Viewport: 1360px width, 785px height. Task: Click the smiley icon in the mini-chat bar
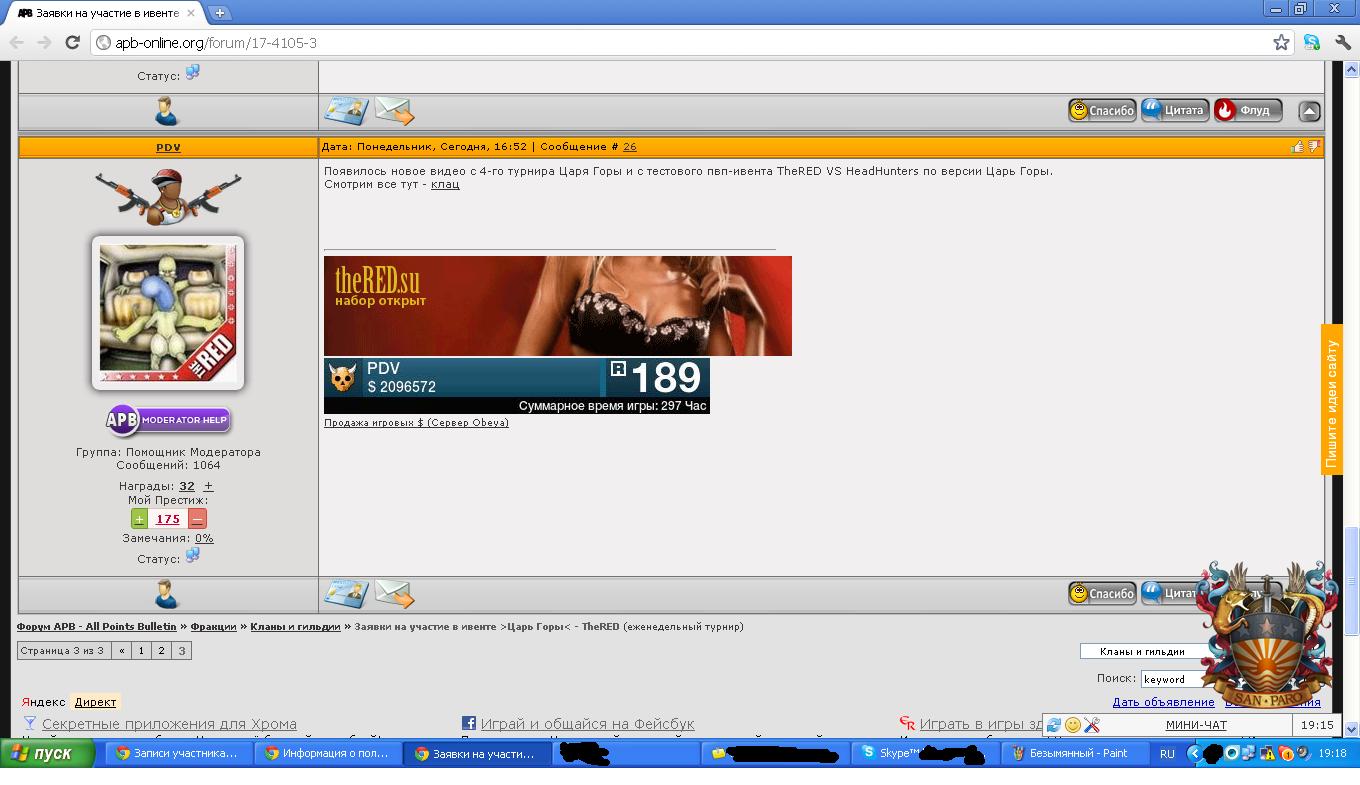pyautogui.click(x=1073, y=725)
